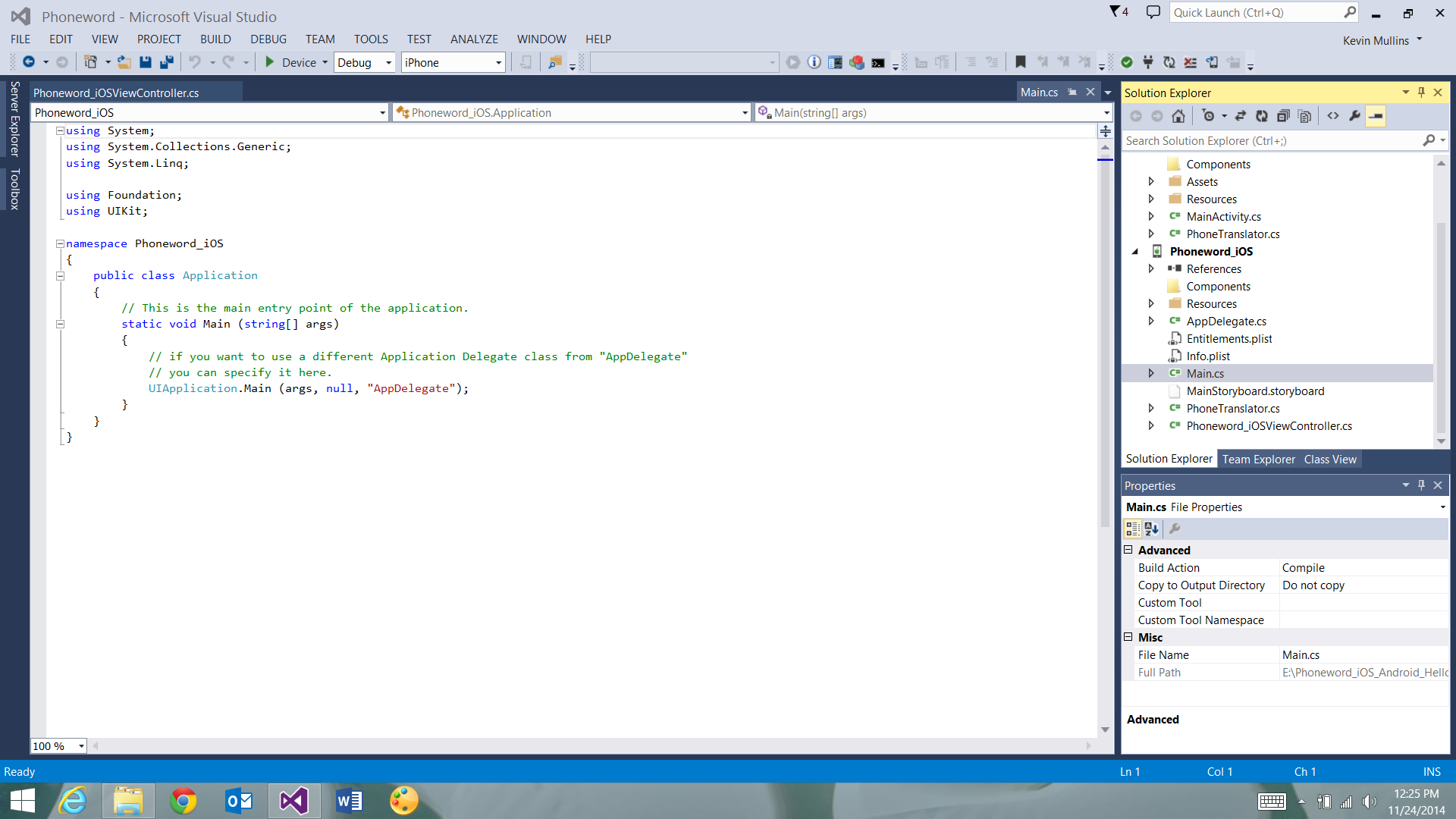Open PhoneTranslator.cs file in editor
This screenshot has height=819, width=1456.
click(1232, 408)
